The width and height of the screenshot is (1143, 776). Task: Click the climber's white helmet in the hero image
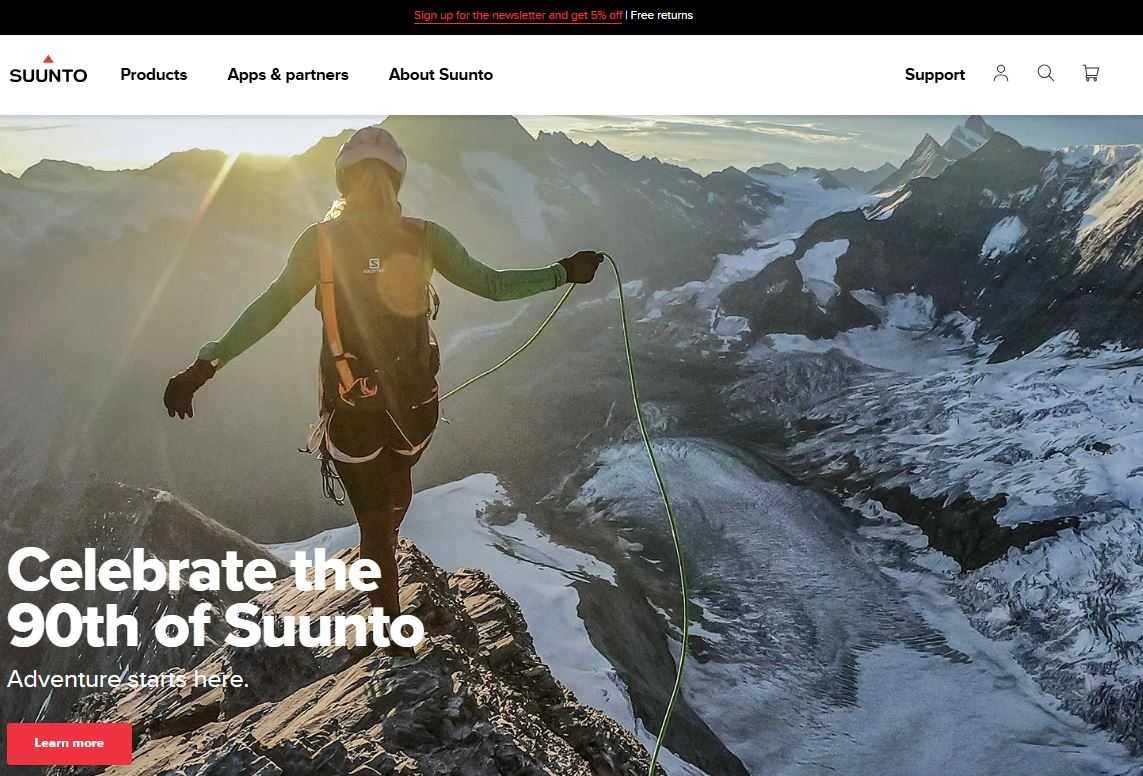pos(371,152)
